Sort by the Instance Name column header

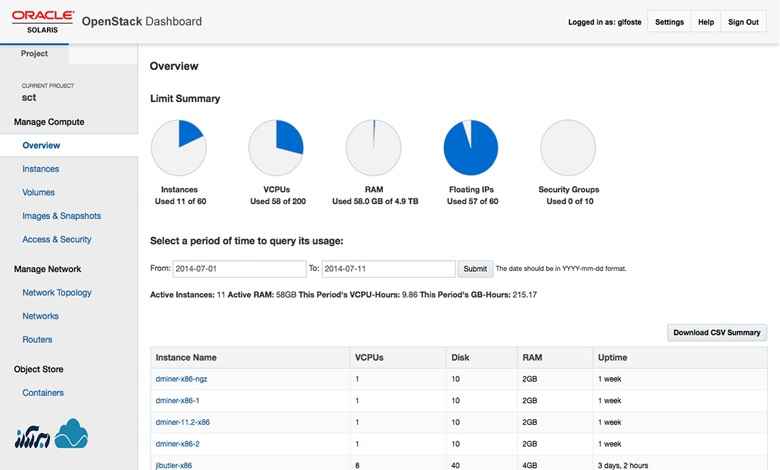[x=186, y=357]
